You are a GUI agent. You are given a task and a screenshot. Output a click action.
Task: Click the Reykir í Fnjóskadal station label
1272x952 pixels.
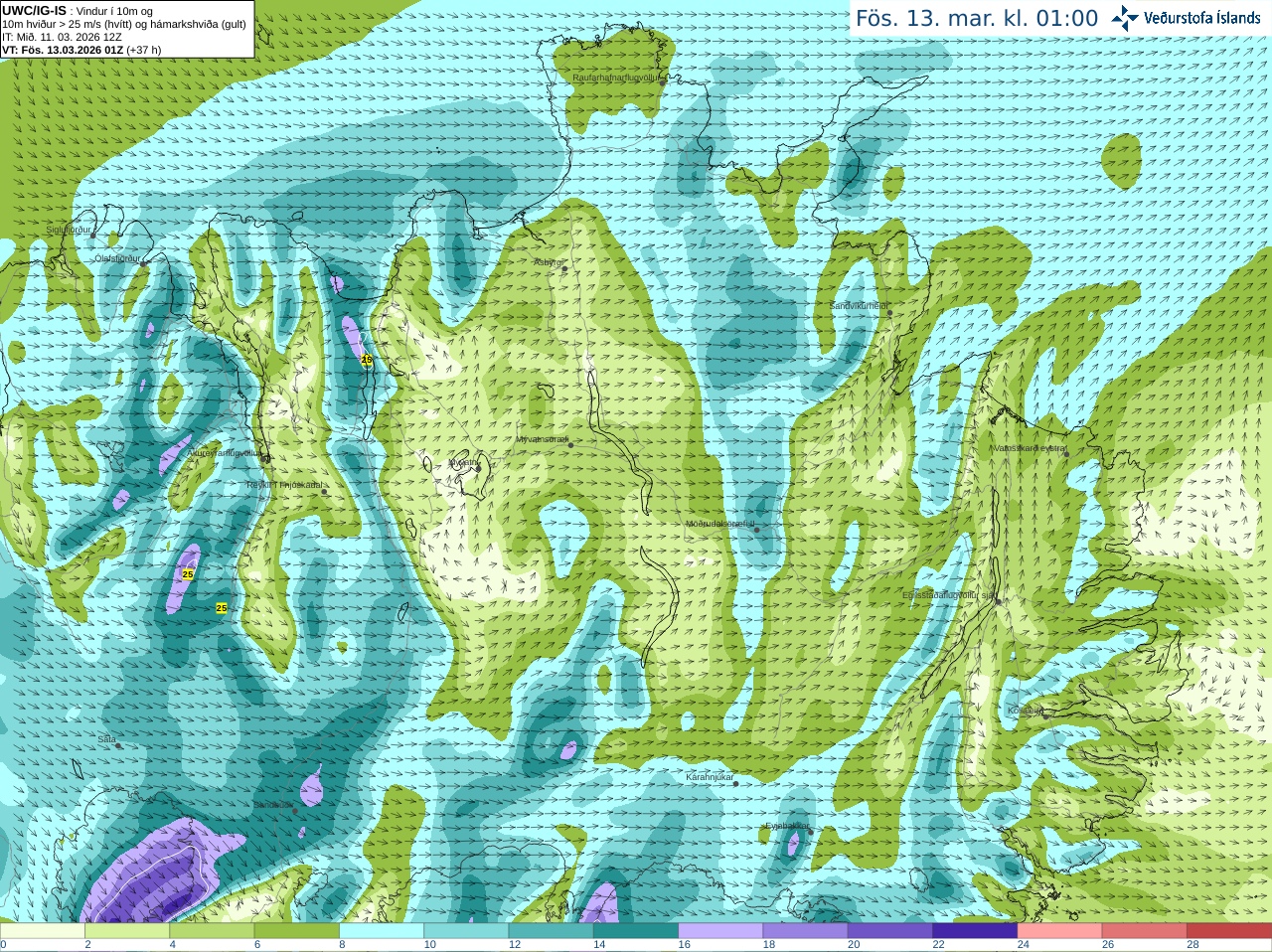(284, 485)
